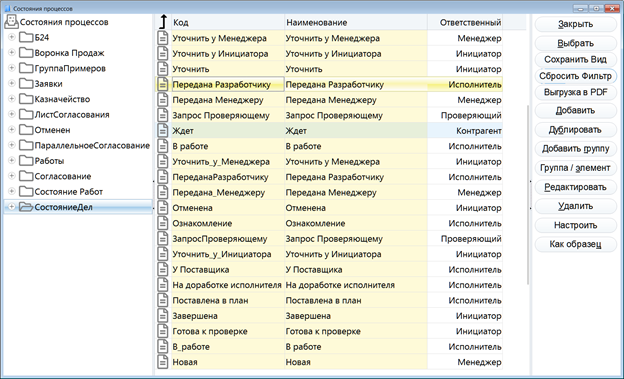This screenshot has width=624, height=379.
Task: Click the Согласование folder icon
Action: [26, 176]
